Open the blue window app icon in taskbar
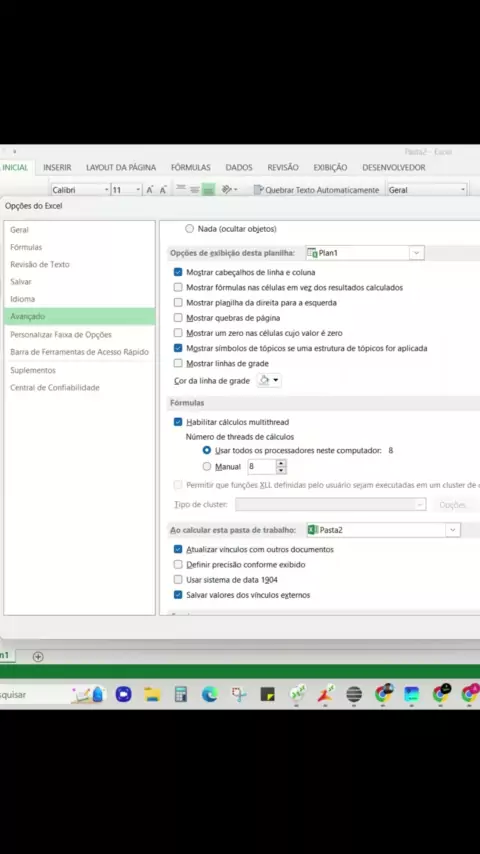This screenshot has width=480, height=854. point(411,694)
